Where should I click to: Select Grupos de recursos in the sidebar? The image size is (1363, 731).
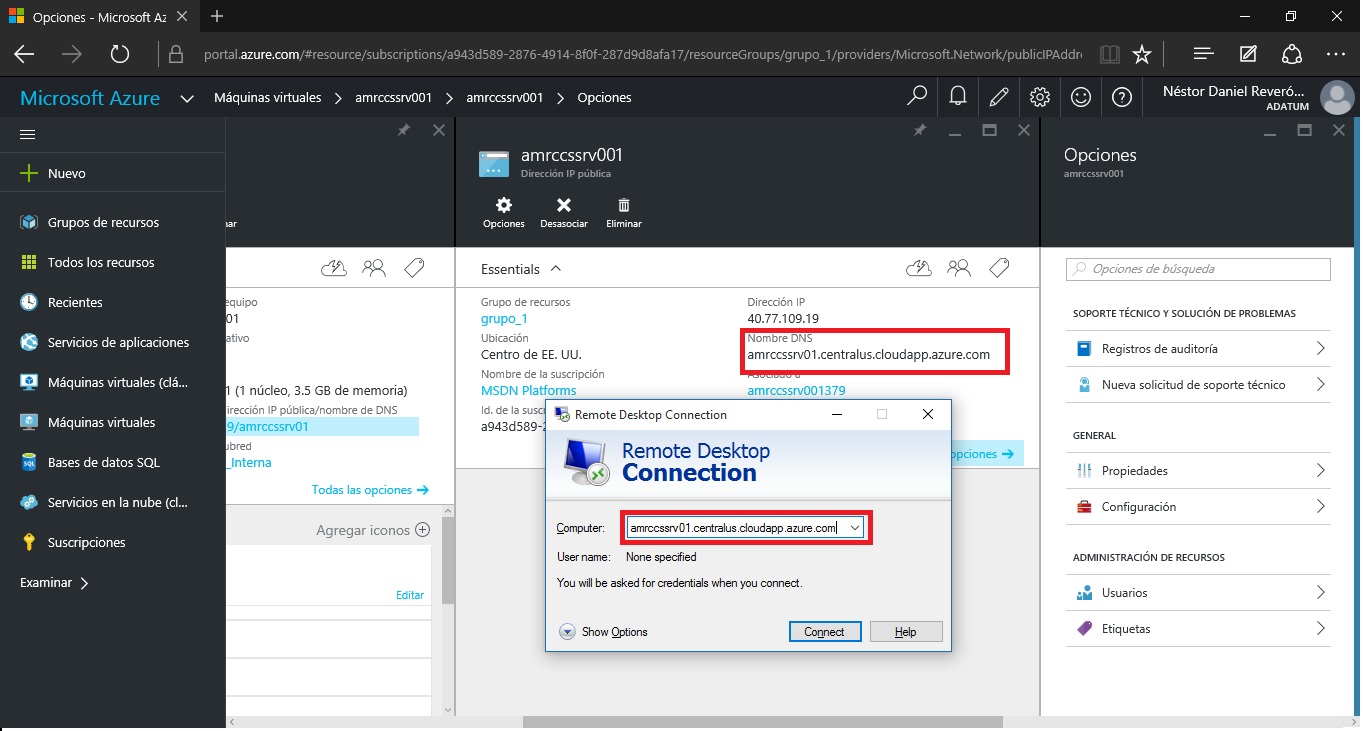[103, 223]
